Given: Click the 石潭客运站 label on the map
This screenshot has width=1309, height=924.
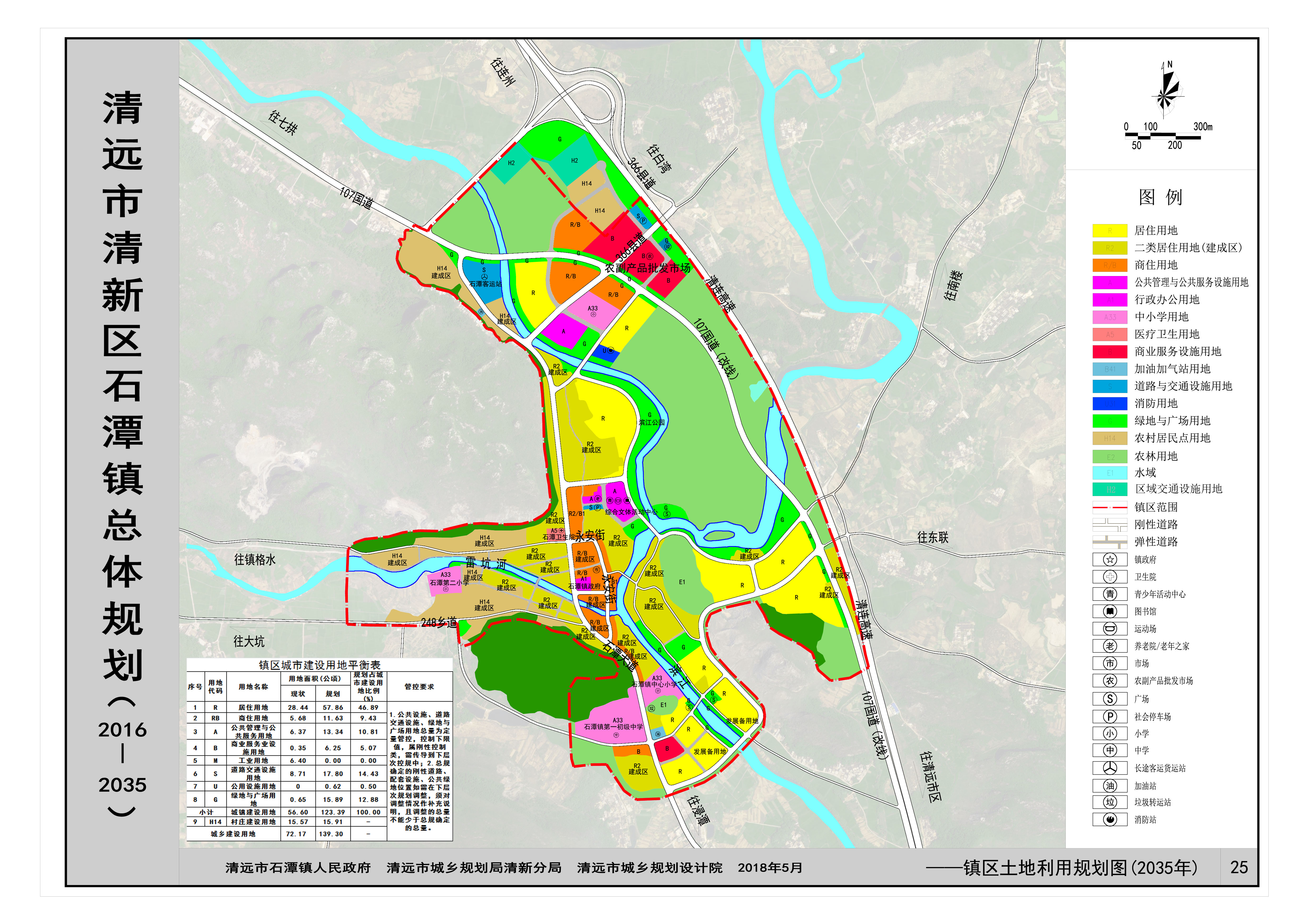Looking at the screenshot, I should pyautogui.click(x=485, y=284).
